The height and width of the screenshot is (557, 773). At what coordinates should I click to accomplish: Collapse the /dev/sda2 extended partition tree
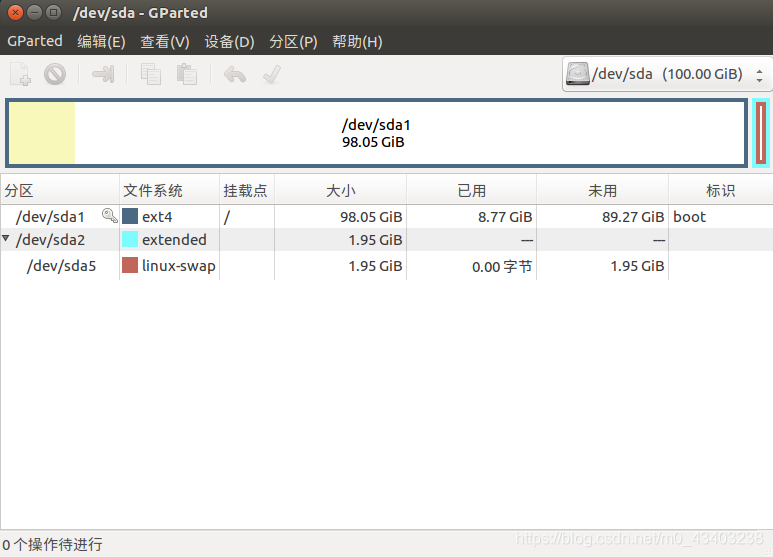(7, 240)
